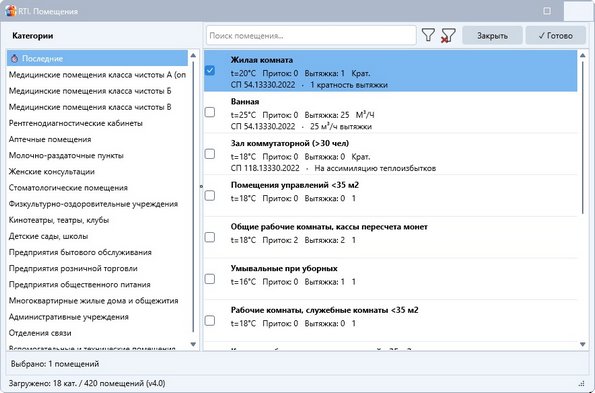Select Медицинские помещения класса чистоты Б
The height and width of the screenshot is (393, 595).
click(x=97, y=91)
